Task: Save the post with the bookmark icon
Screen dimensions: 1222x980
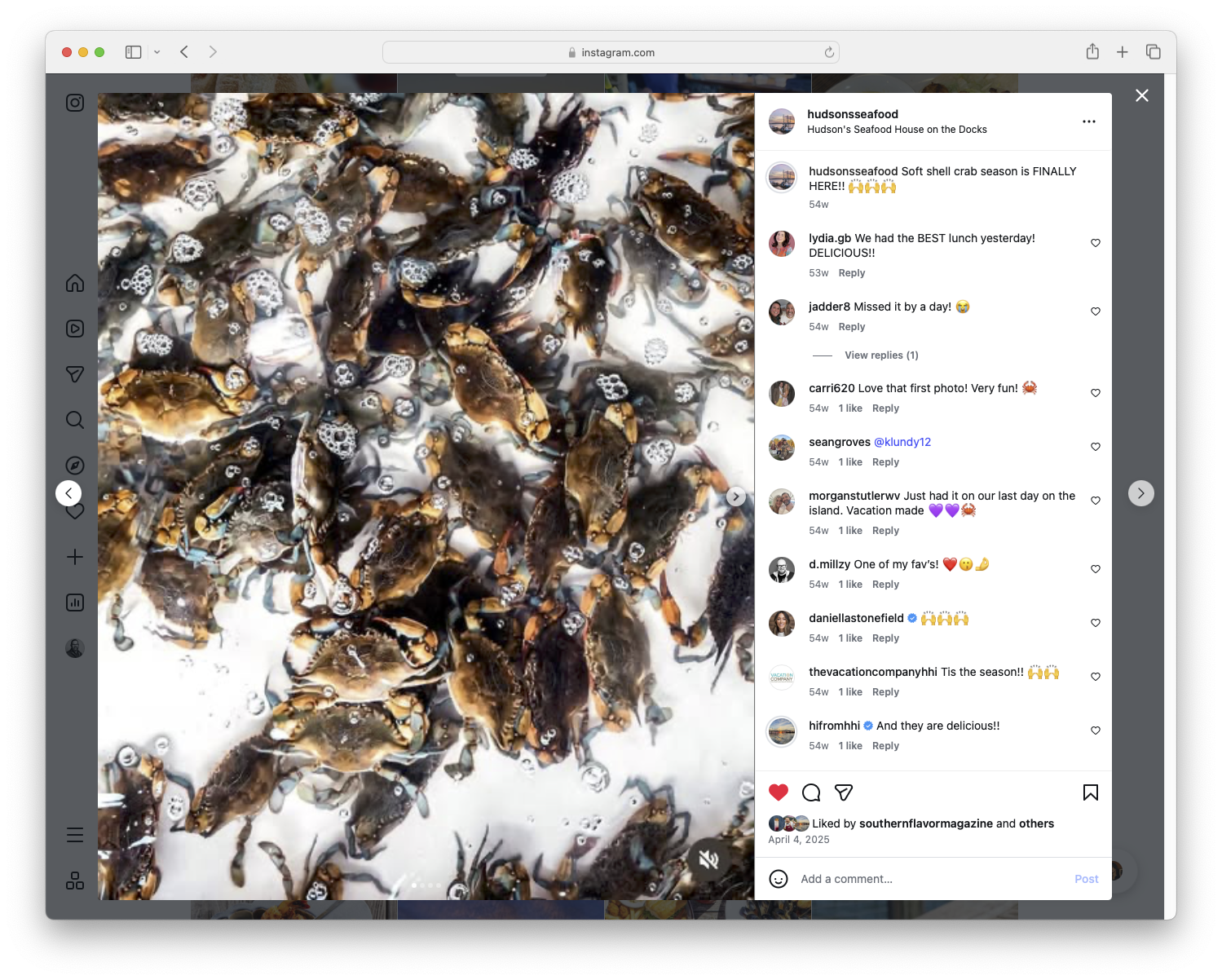Action: click(1090, 792)
